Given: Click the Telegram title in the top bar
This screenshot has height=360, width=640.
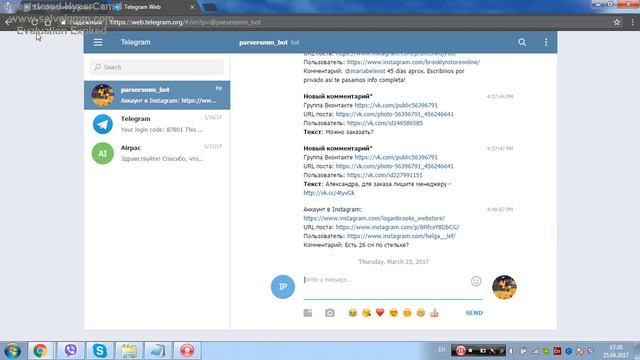Looking at the screenshot, I should point(136,42).
